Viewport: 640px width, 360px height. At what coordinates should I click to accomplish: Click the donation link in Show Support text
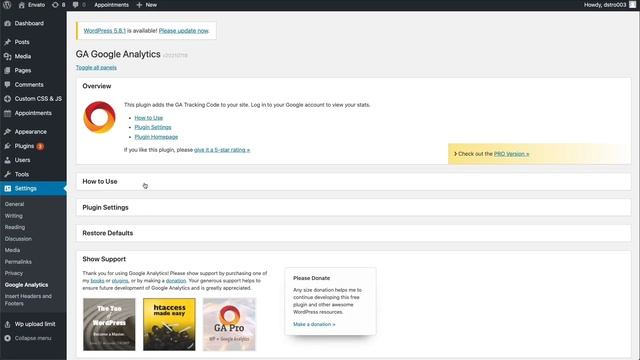click(x=176, y=281)
